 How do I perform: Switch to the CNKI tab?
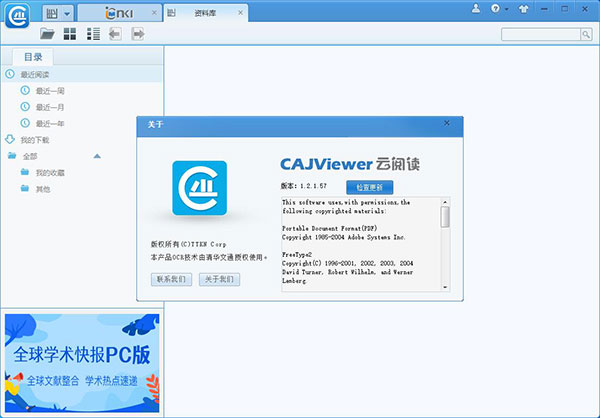119,13
